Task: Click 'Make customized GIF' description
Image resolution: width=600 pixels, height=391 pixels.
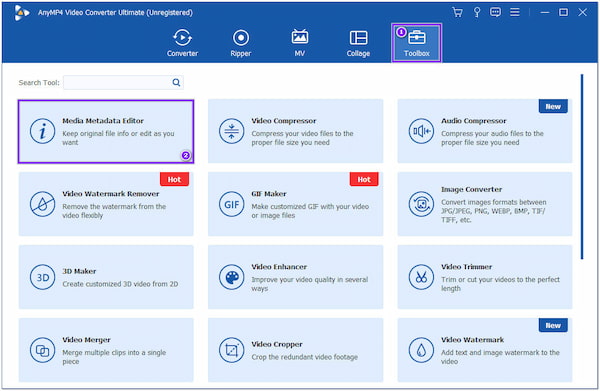Action: pos(310,211)
